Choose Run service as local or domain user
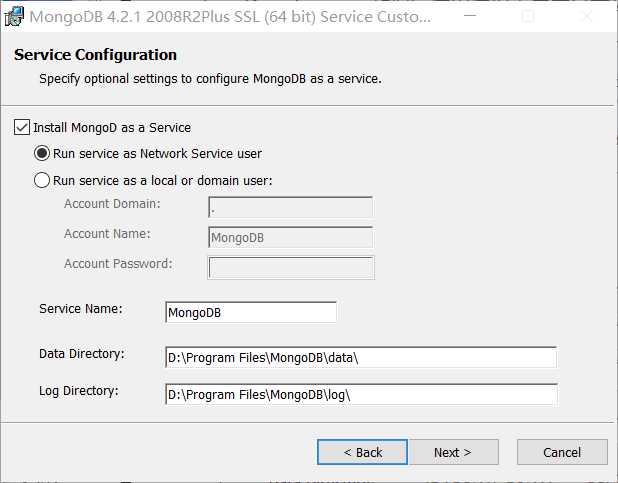Viewport: 618px width, 483px height. (42, 181)
